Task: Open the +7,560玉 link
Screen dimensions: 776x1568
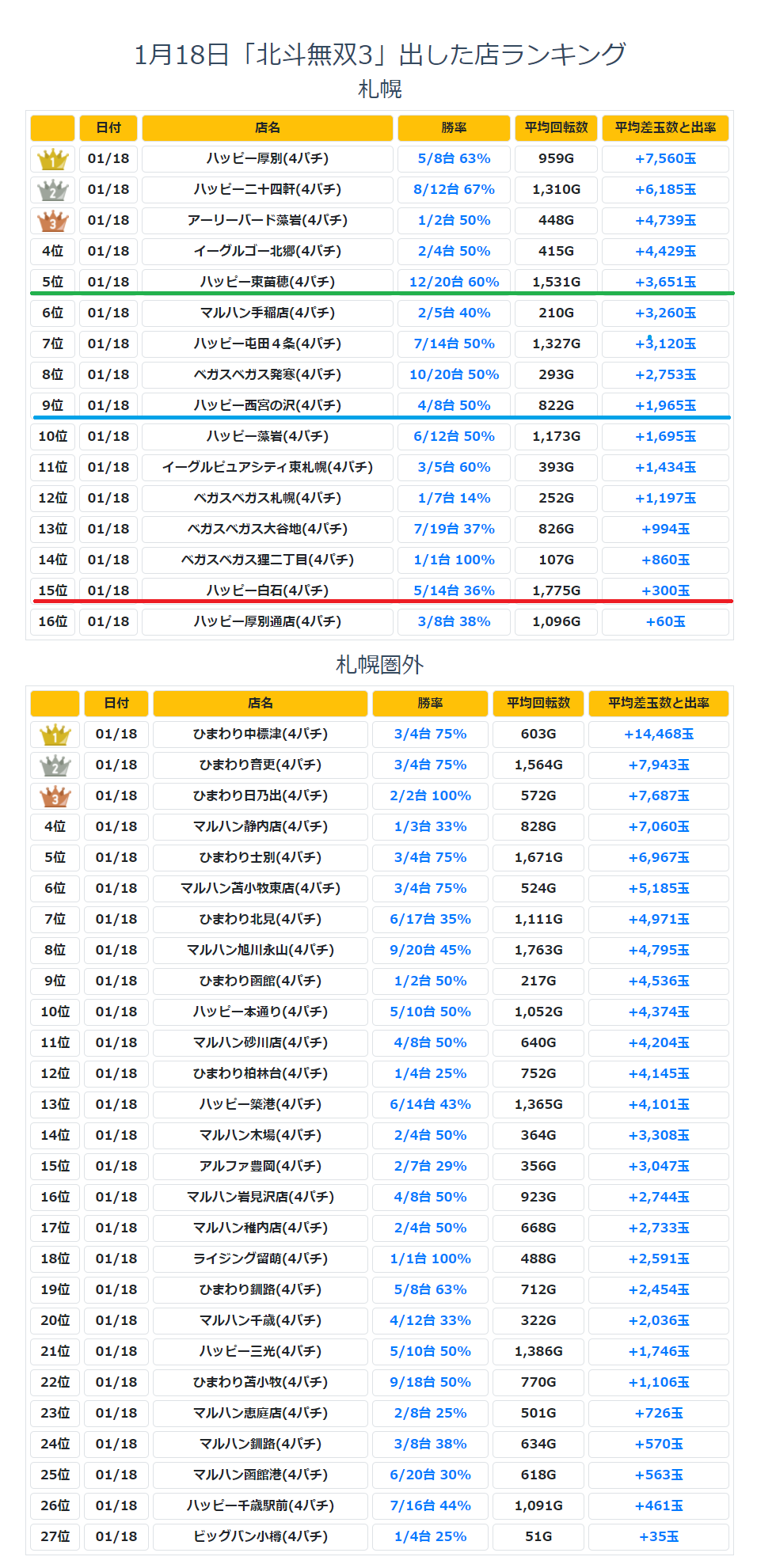Action: (x=665, y=158)
